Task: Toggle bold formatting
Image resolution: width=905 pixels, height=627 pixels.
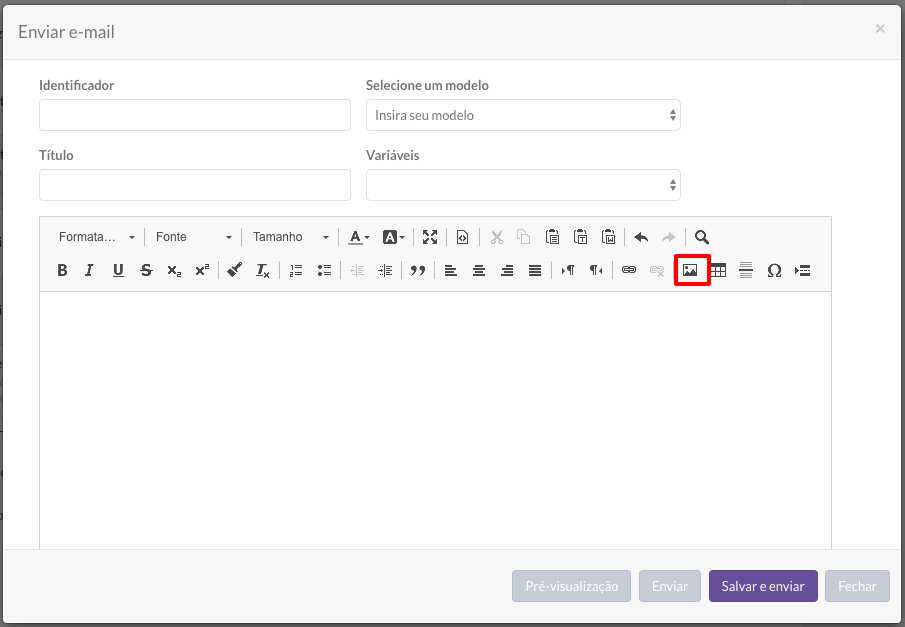Action: [x=62, y=270]
